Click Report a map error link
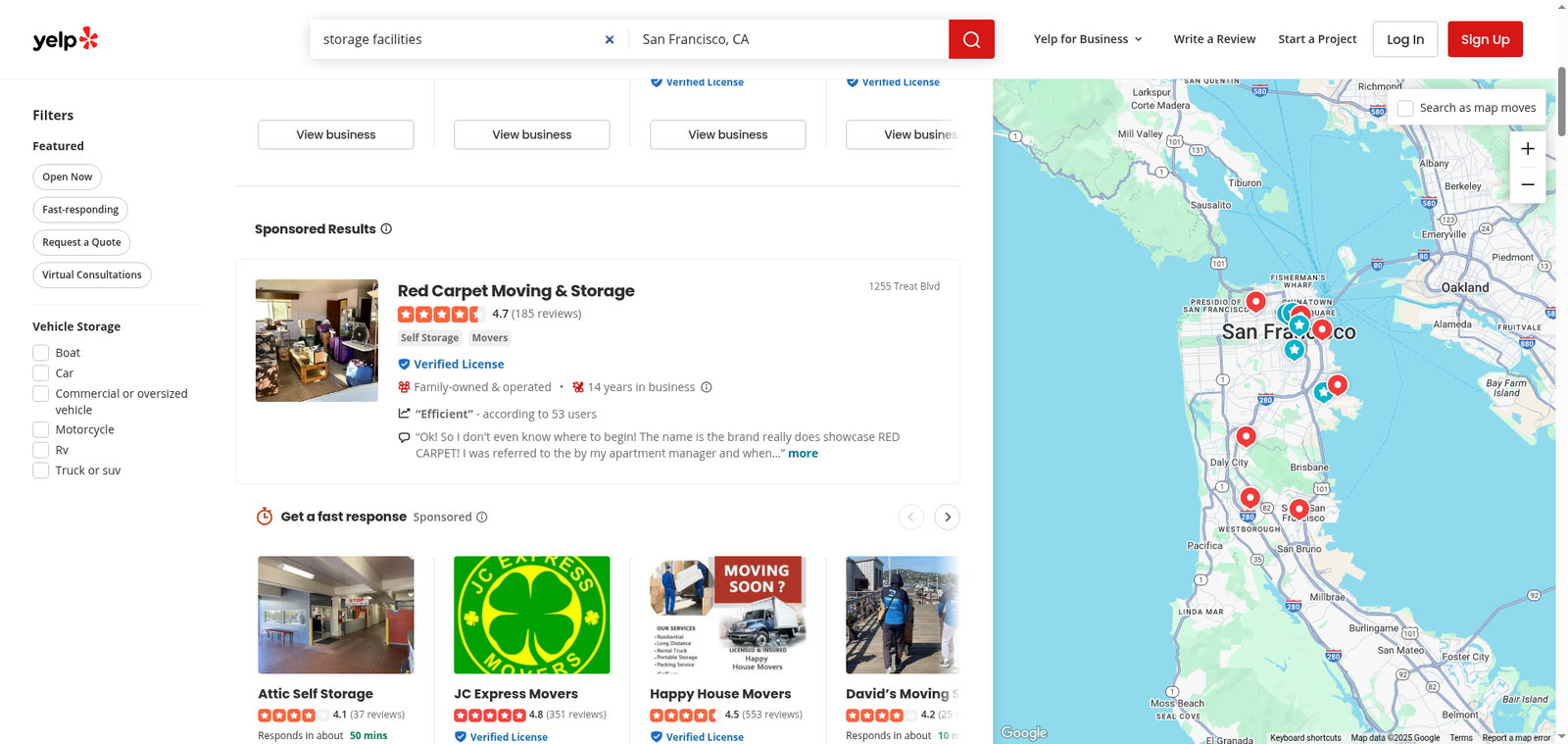 tap(1516, 737)
